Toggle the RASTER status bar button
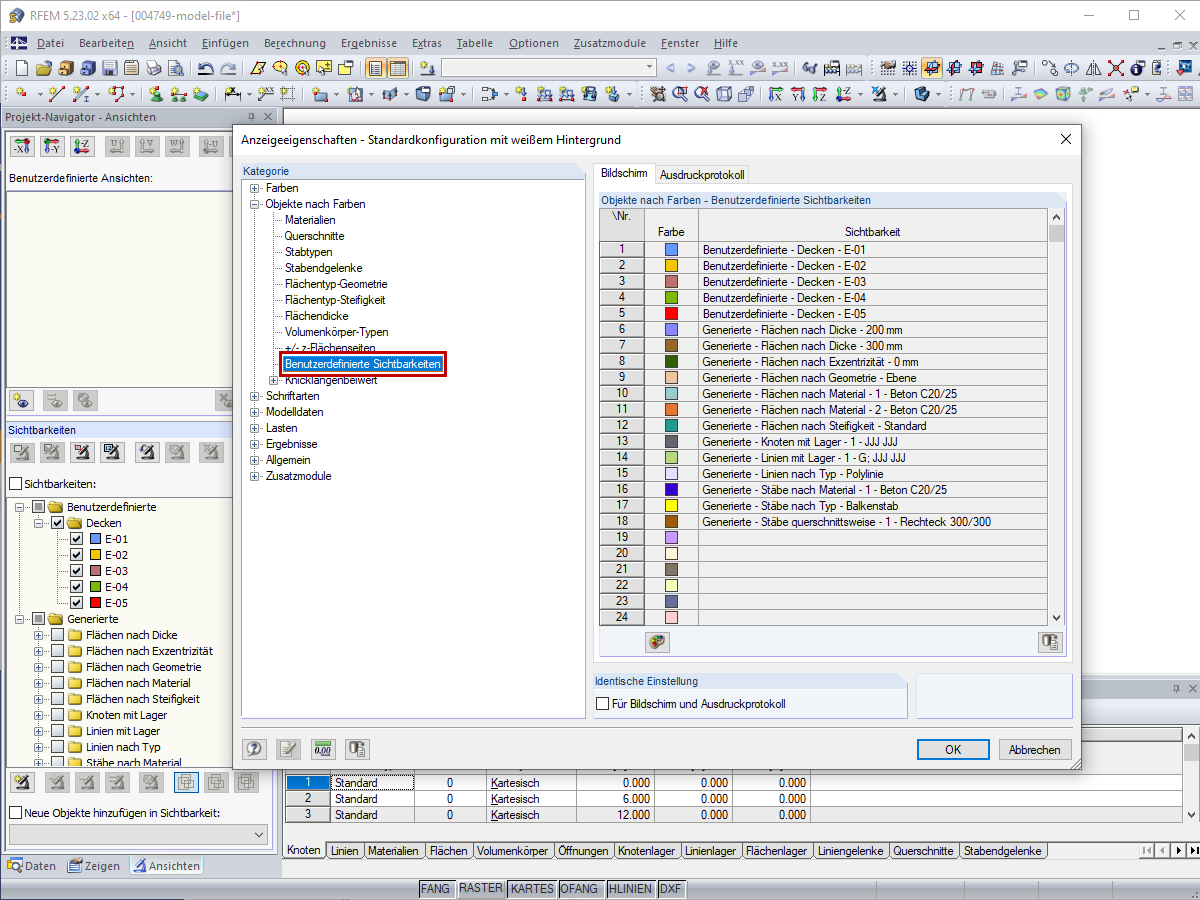 (x=481, y=888)
